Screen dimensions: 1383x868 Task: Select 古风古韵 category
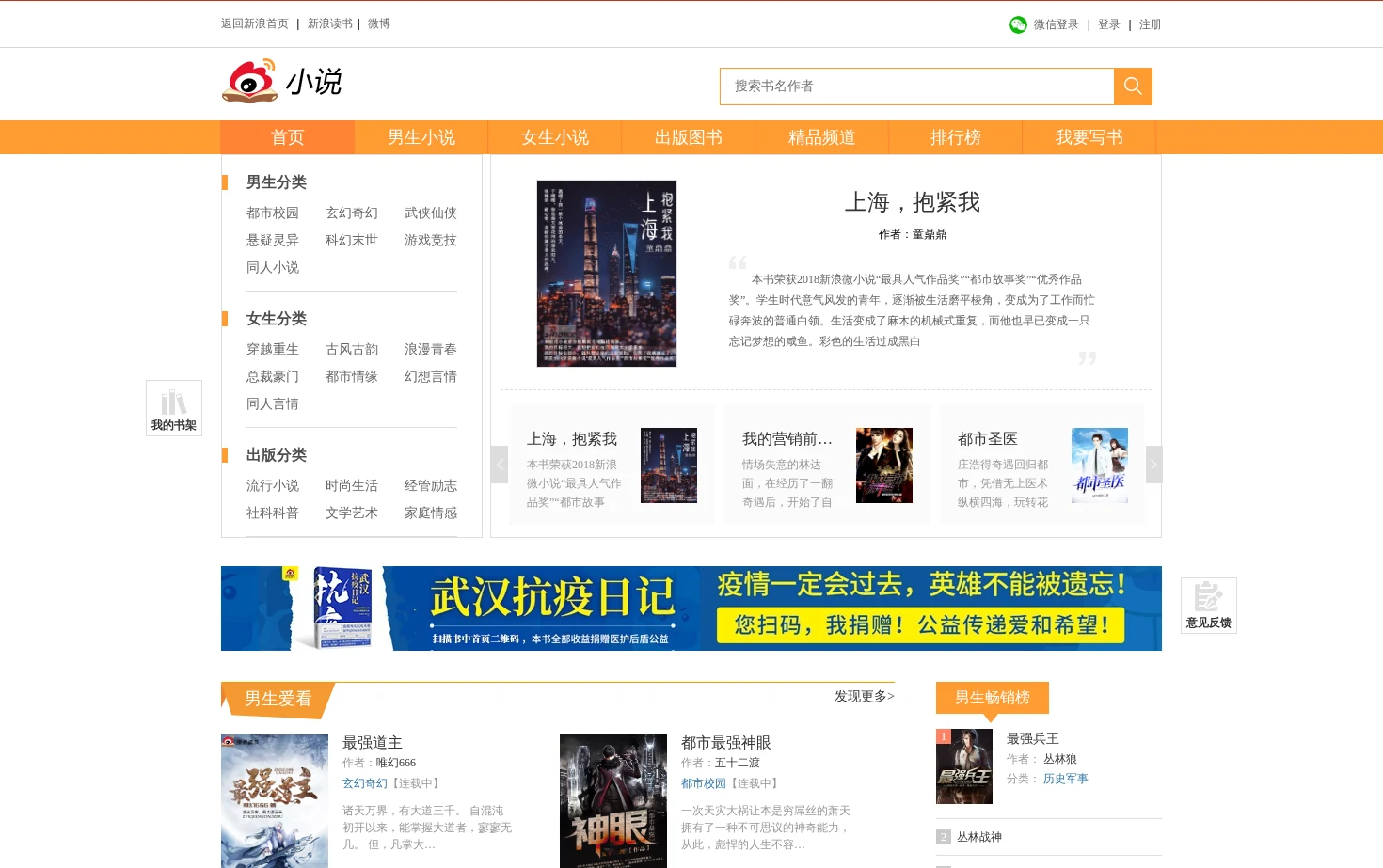coord(352,350)
